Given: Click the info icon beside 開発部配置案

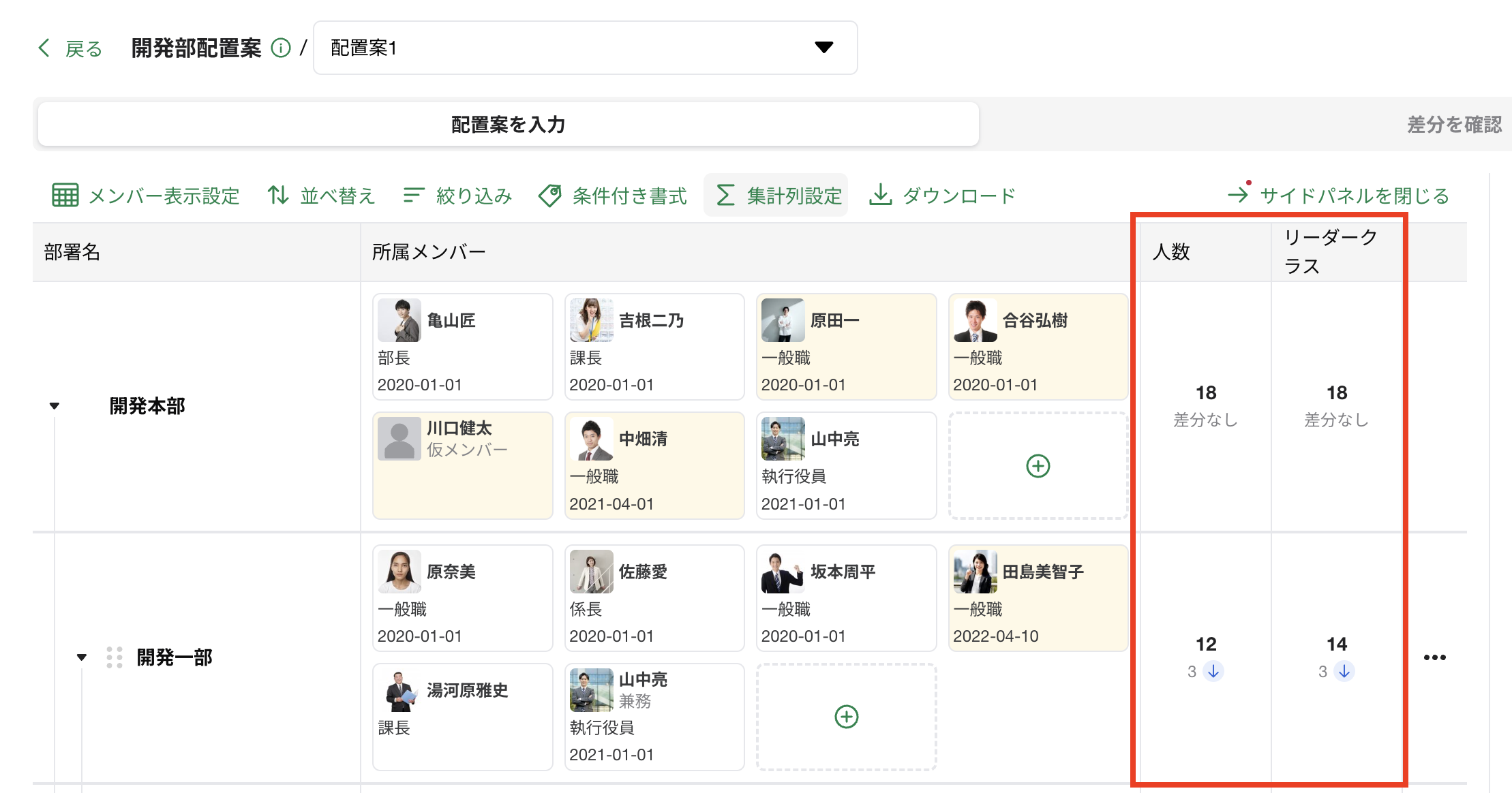Looking at the screenshot, I should (281, 48).
